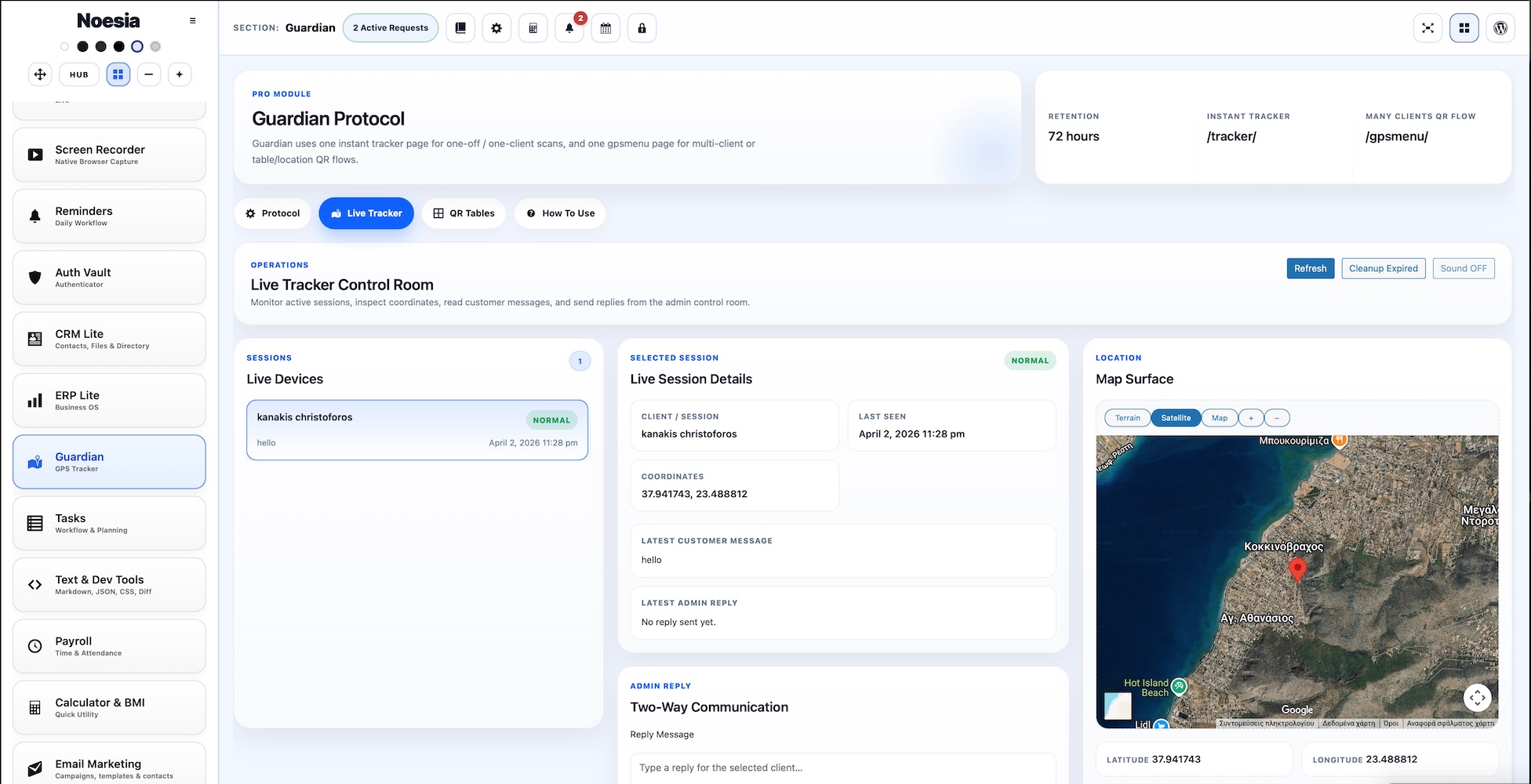1531x784 pixels.
Task: Switch map to Terrain view
Action: (x=1128, y=418)
